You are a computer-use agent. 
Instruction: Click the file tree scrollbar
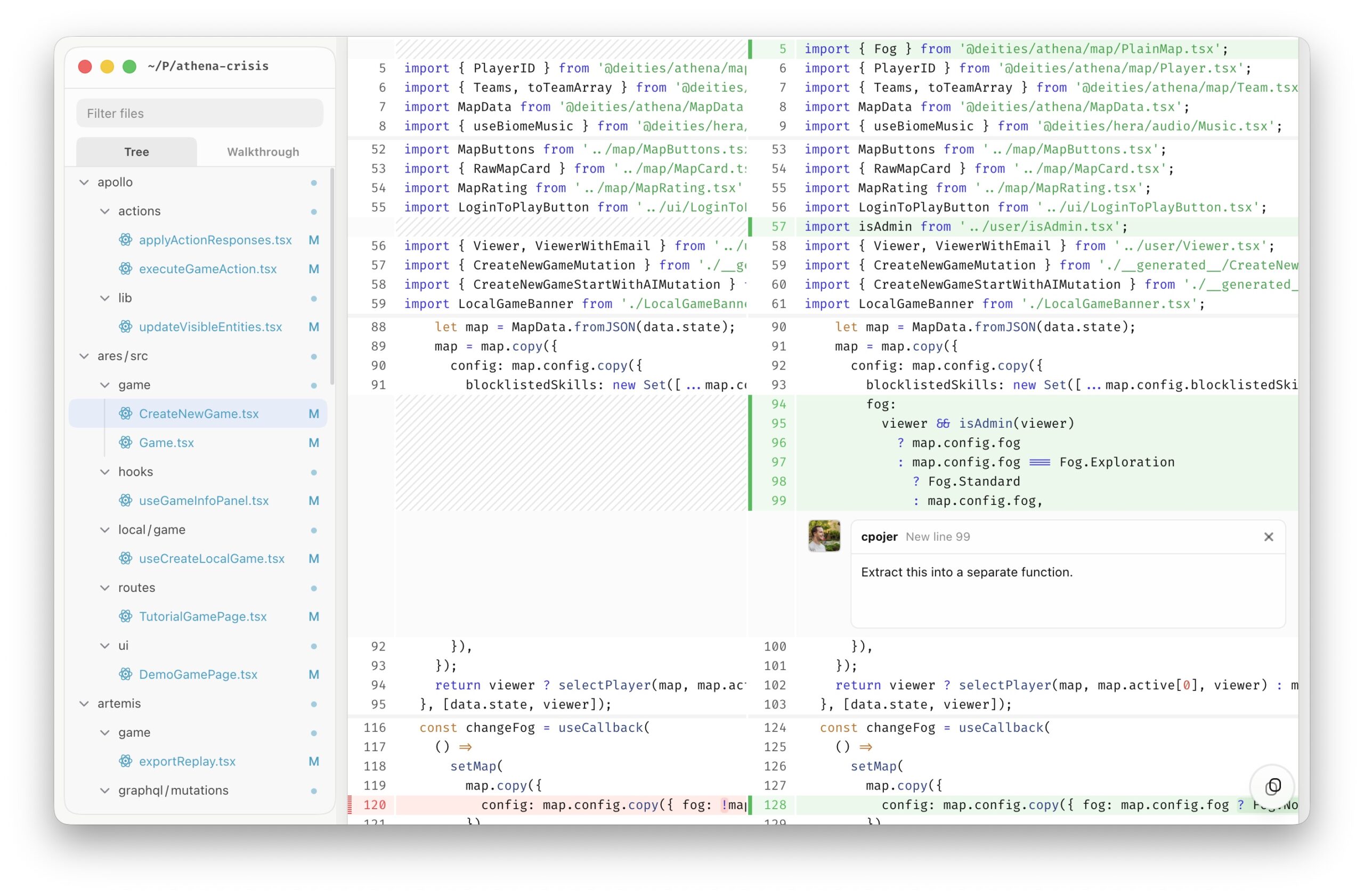click(x=332, y=276)
